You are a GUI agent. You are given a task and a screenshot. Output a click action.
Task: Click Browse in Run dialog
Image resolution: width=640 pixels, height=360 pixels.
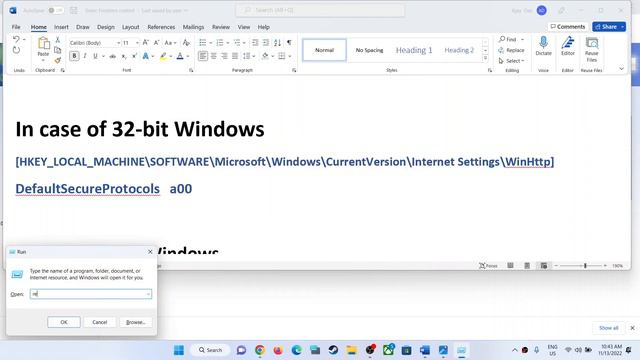point(136,322)
